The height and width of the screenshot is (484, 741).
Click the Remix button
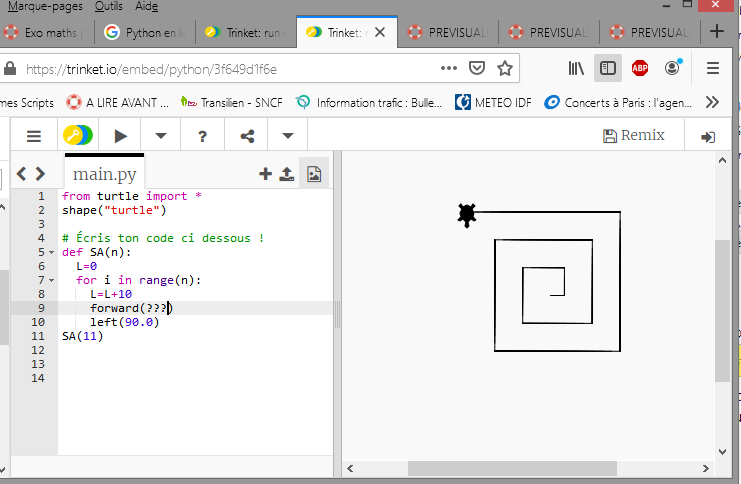[634, 136]
